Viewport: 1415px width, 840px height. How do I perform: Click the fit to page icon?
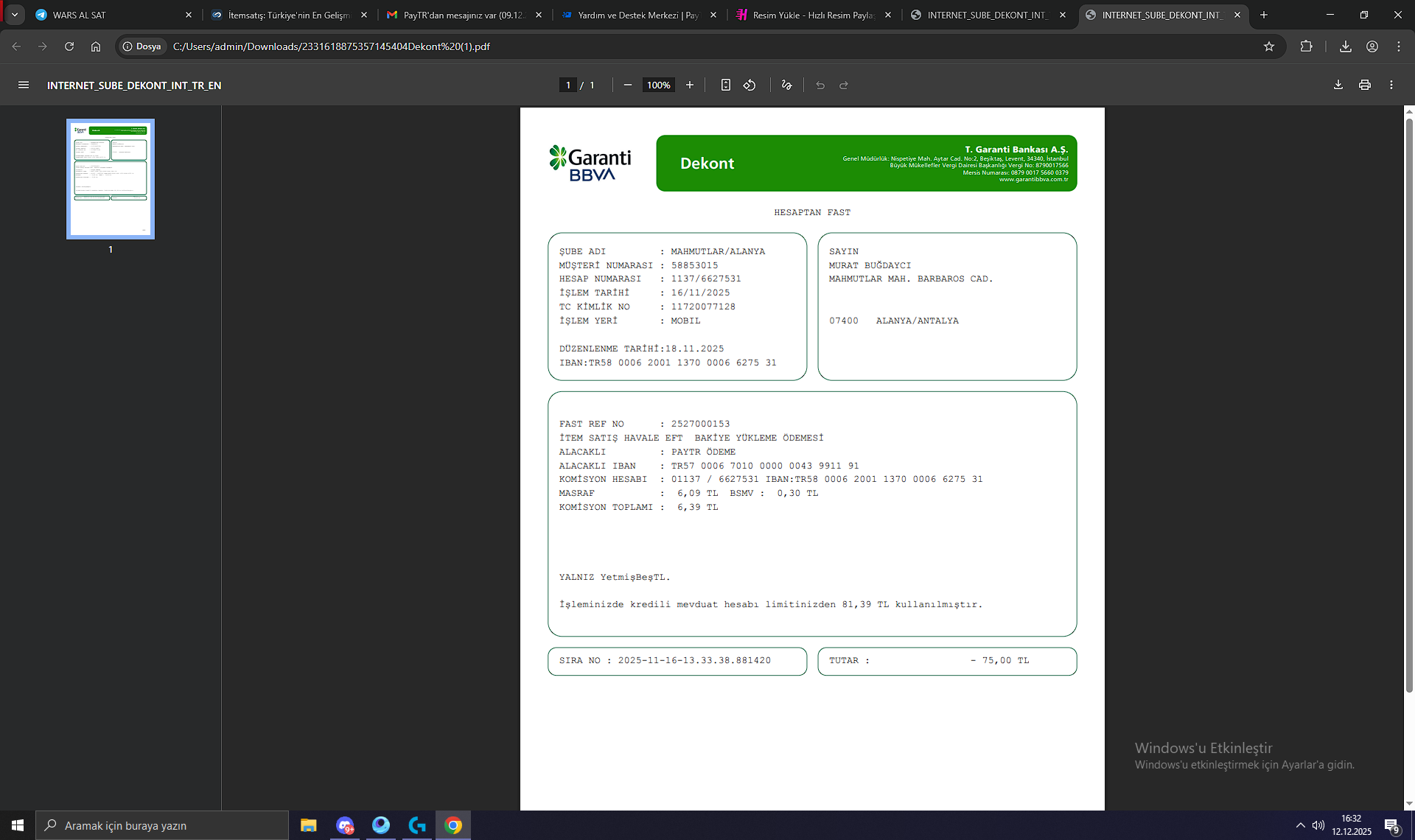click(726, 85)
